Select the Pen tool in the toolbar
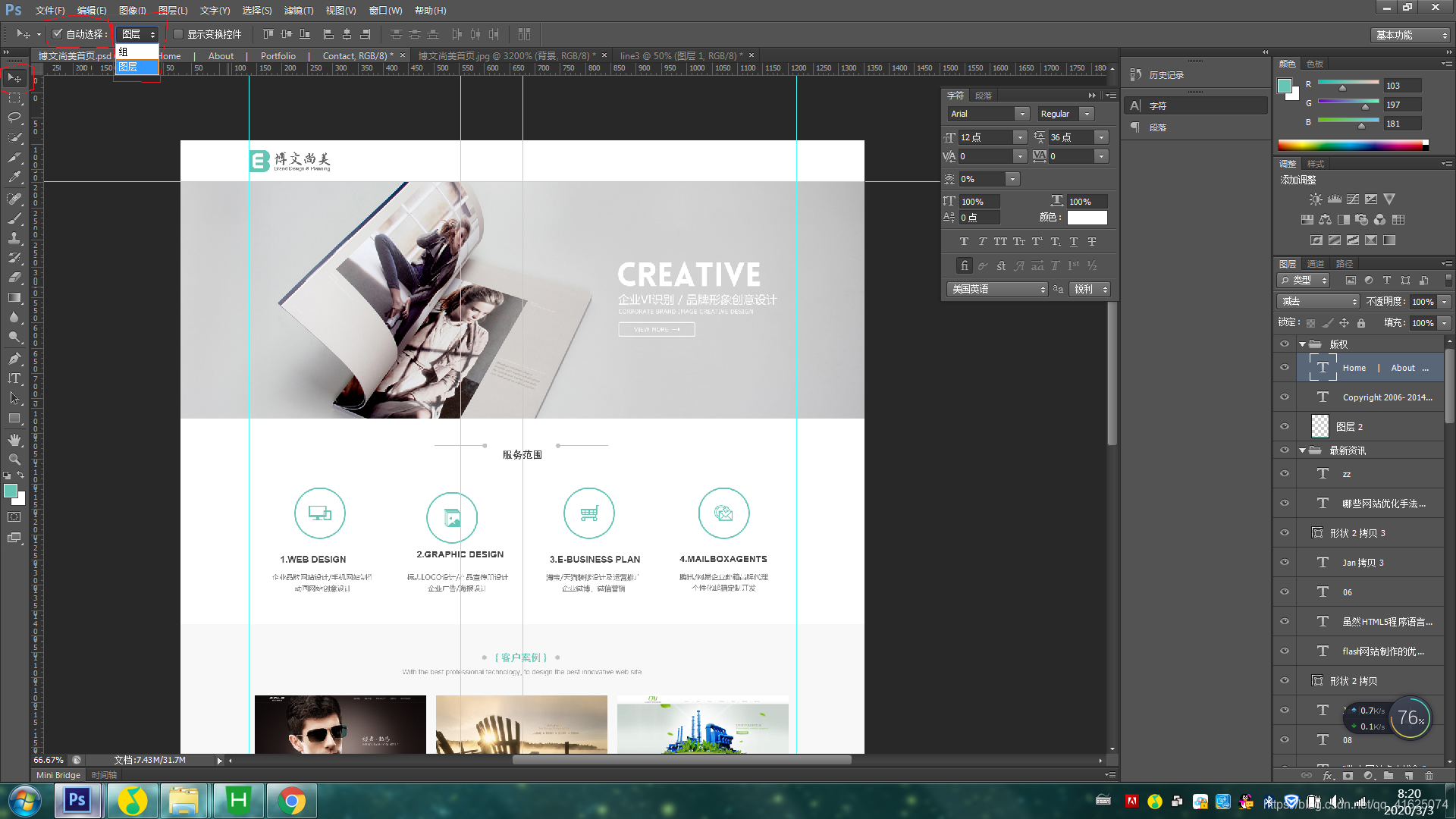 tap(14, 359)
